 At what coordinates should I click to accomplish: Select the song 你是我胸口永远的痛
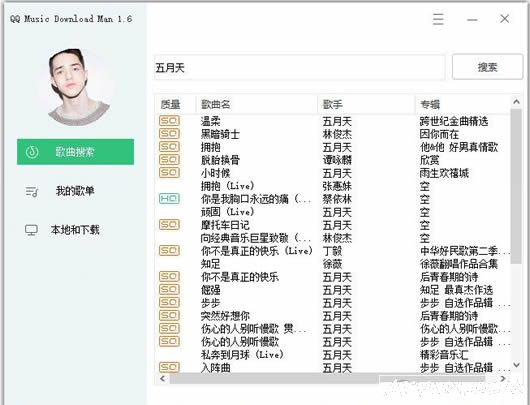(x=256, y=199)
